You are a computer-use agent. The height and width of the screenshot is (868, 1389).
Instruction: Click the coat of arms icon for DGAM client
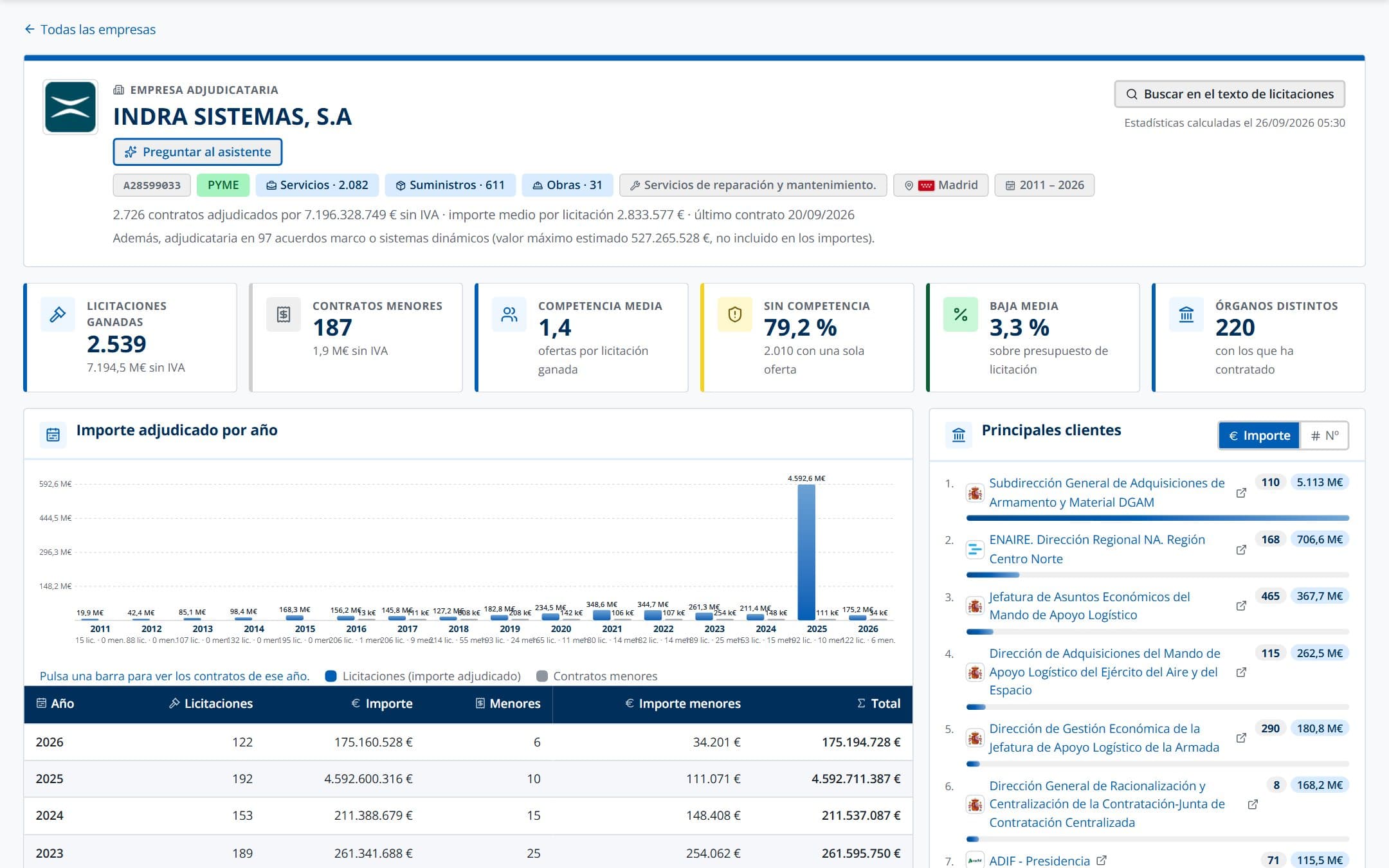(975, 493)
